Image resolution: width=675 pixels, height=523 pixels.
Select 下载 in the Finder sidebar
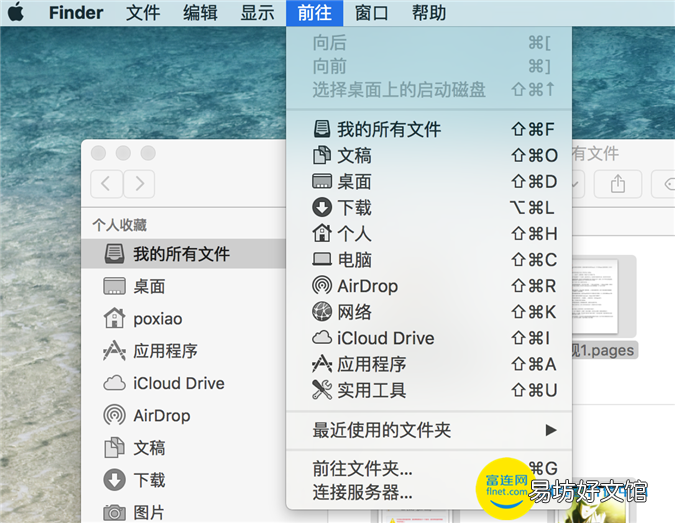[184, 480]
